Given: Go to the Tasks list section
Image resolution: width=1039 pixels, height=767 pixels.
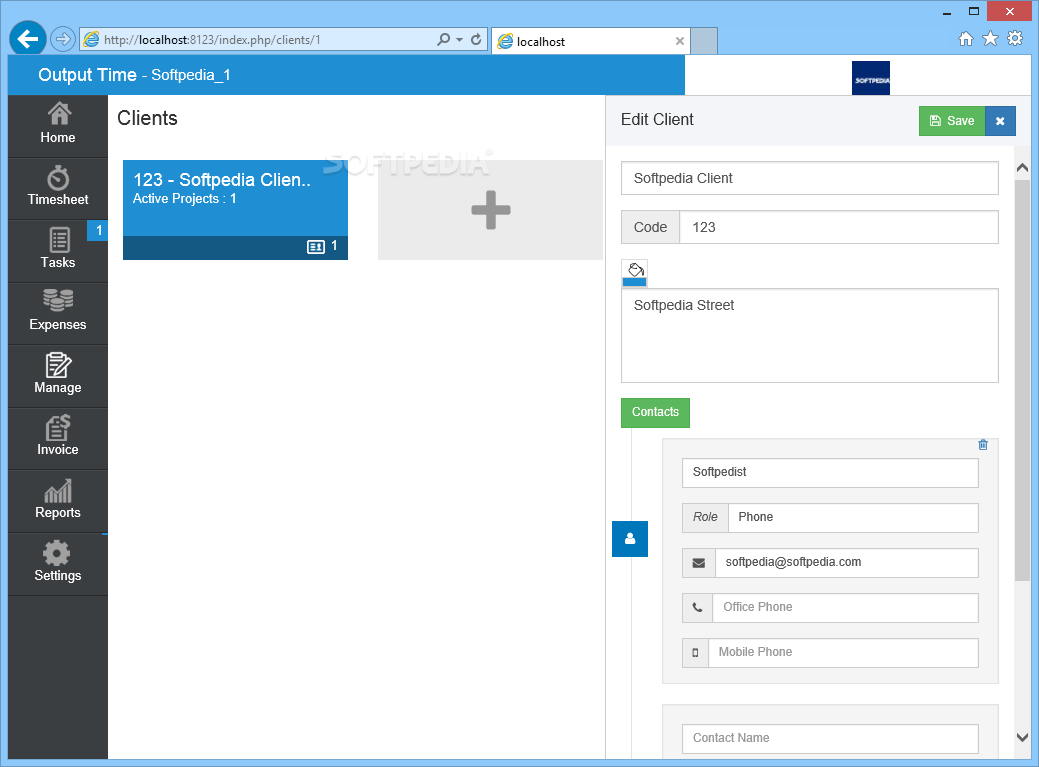Looking at the screenshot, I should [58, 250].
